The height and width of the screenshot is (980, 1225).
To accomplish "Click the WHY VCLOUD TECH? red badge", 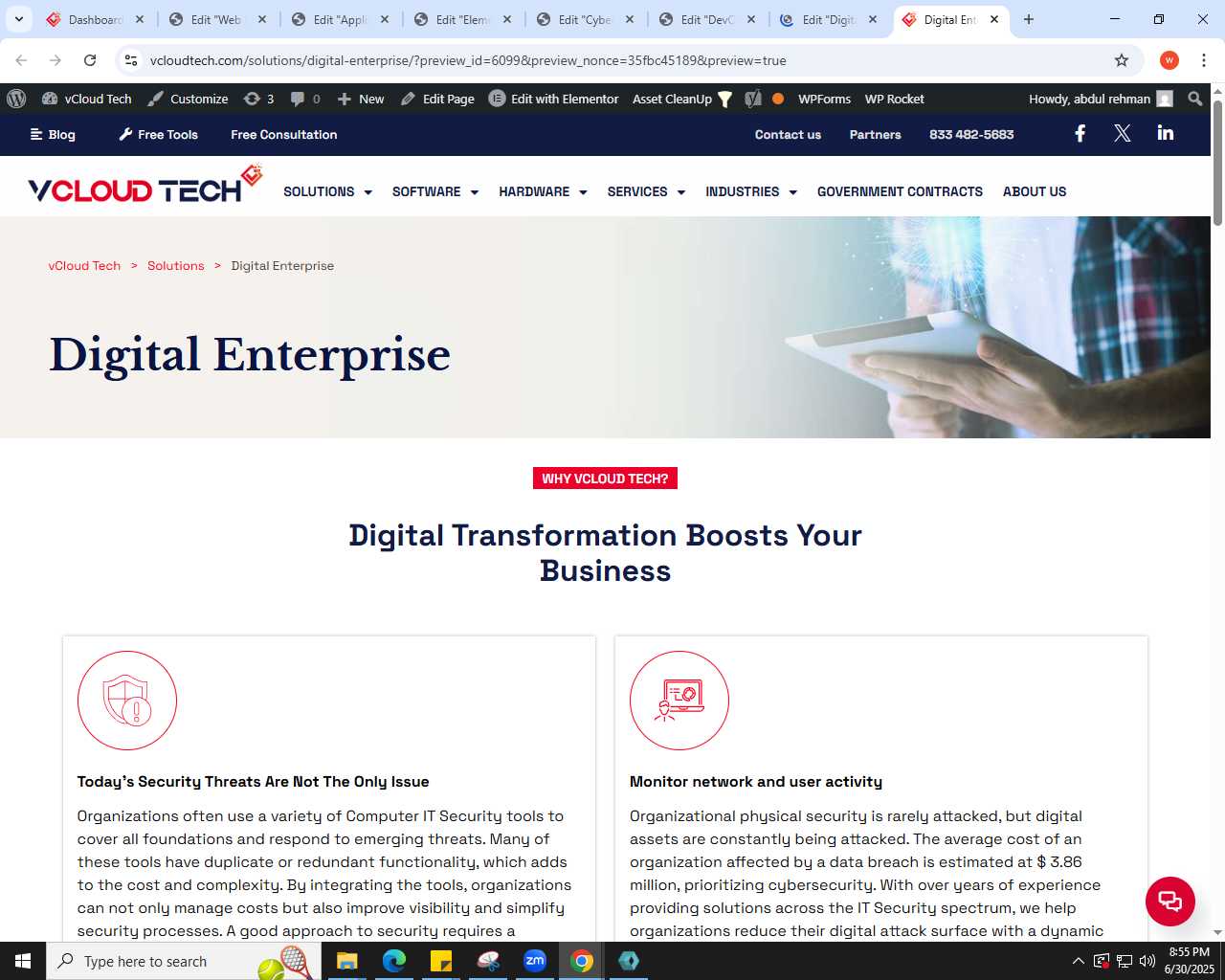I will tap(605, 479).
